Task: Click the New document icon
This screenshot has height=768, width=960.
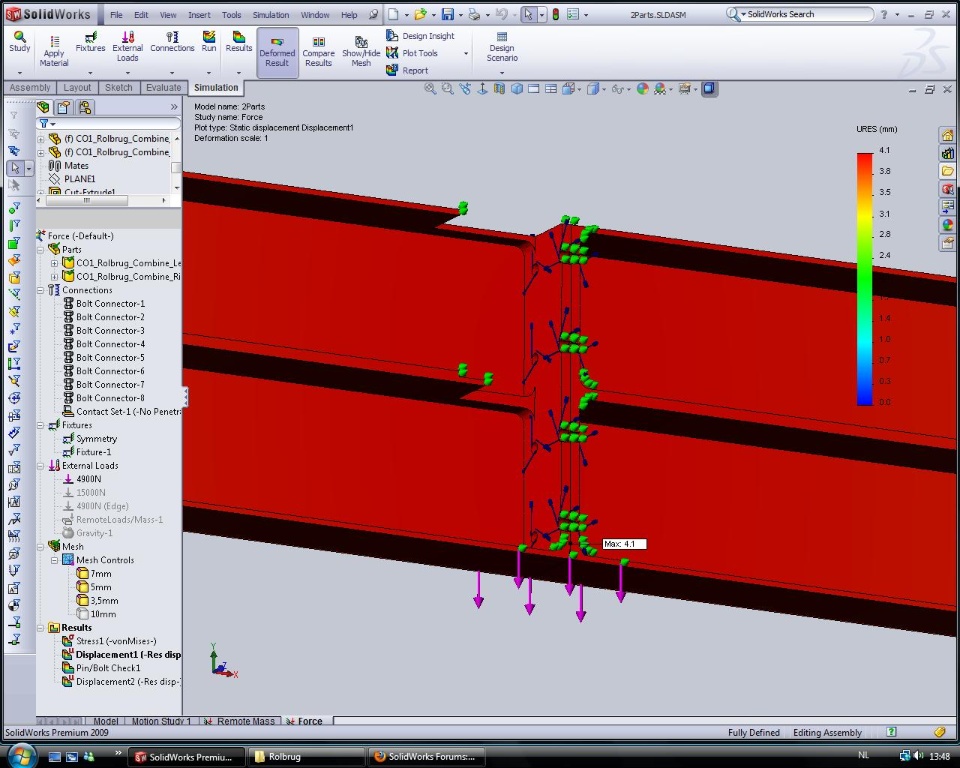Action: pos(393,14)
